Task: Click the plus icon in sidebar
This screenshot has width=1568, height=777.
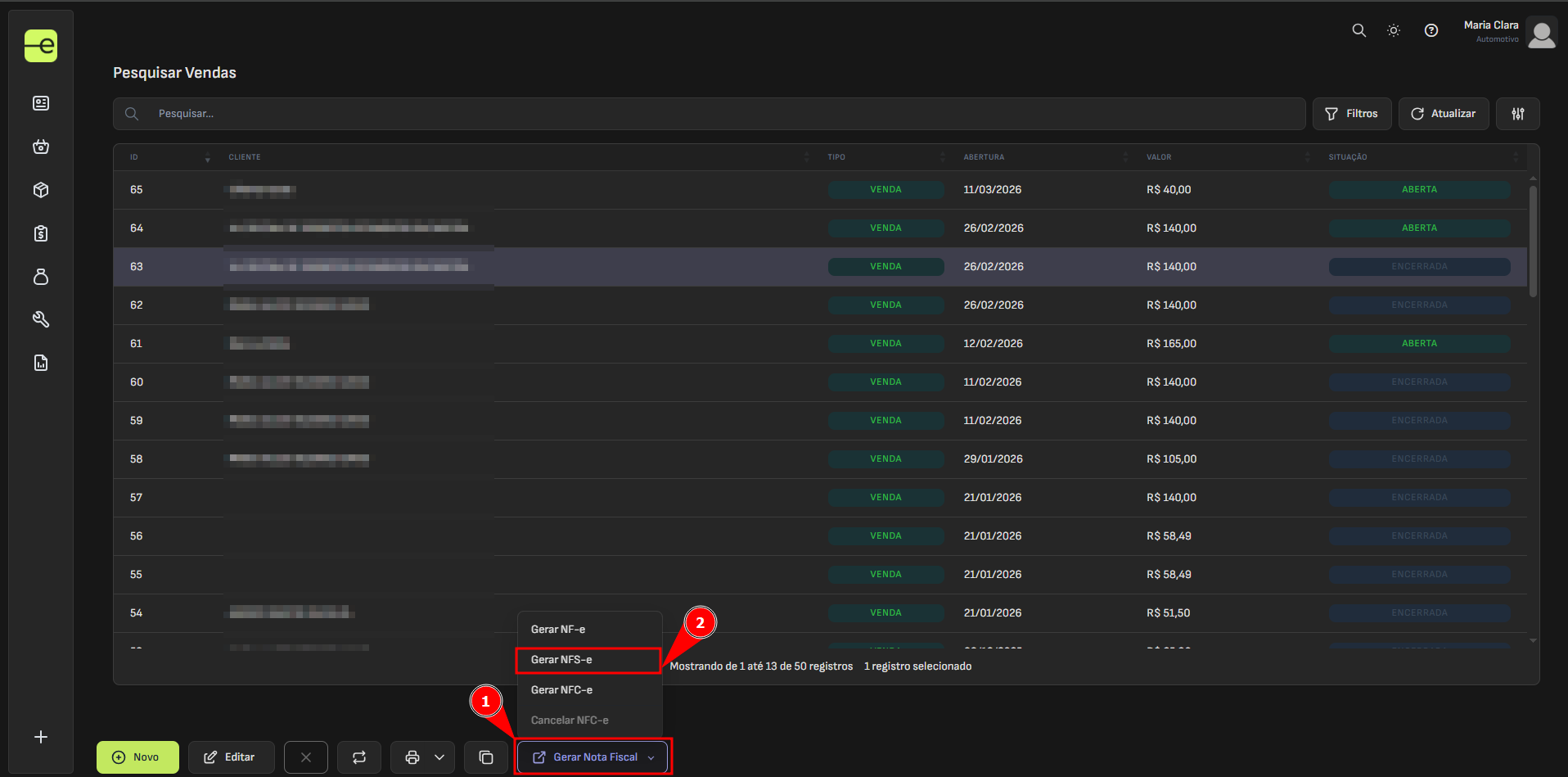Action: 41,737
